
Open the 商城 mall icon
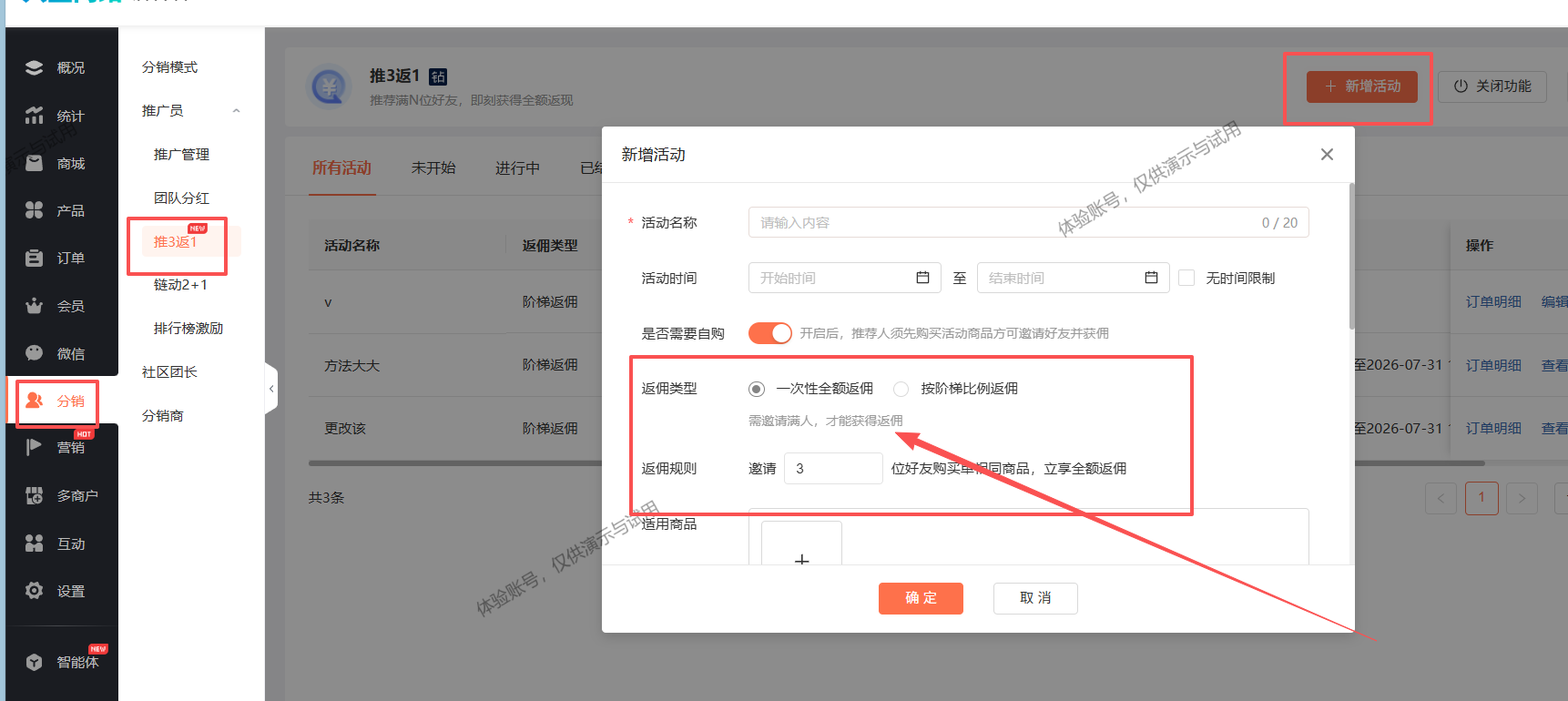tap(35, 163)
